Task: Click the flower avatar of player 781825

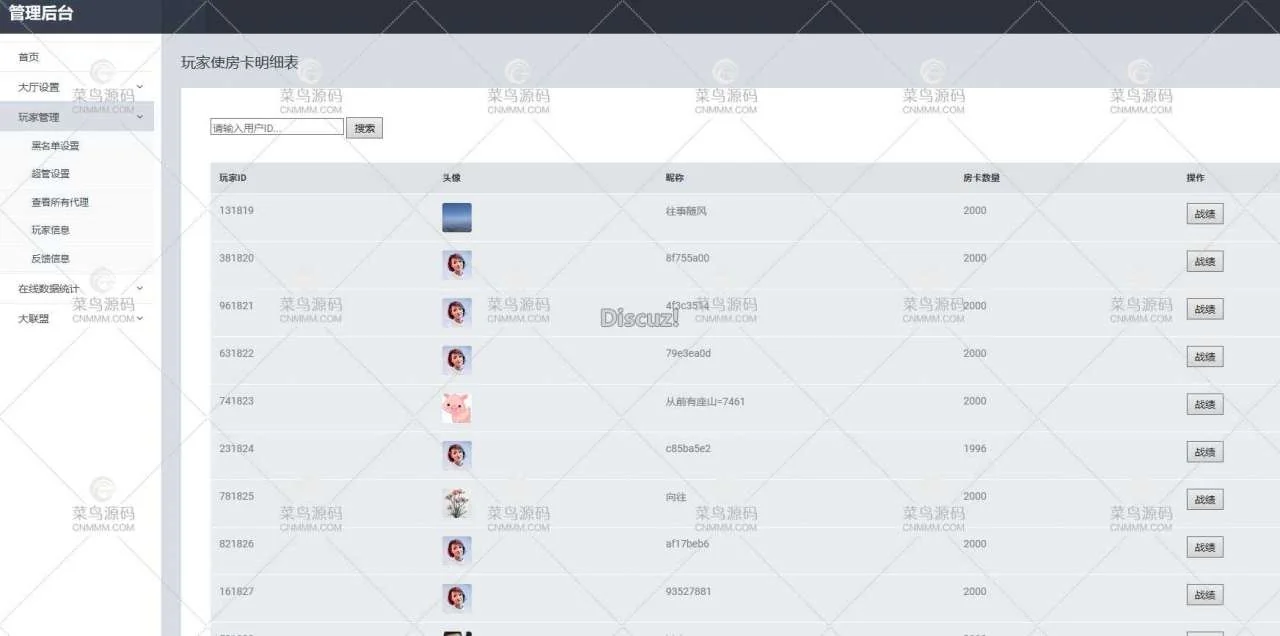Action: click(x=457, y=503)
